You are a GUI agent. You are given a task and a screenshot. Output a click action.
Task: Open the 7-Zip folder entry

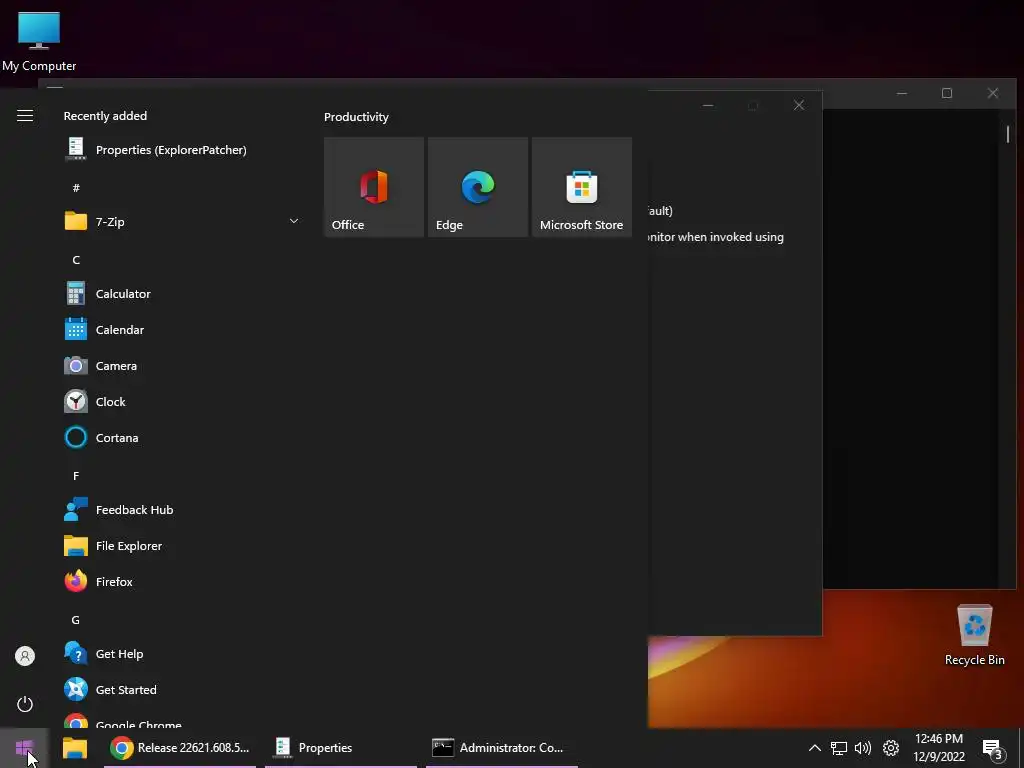click(x=181, y=221)
